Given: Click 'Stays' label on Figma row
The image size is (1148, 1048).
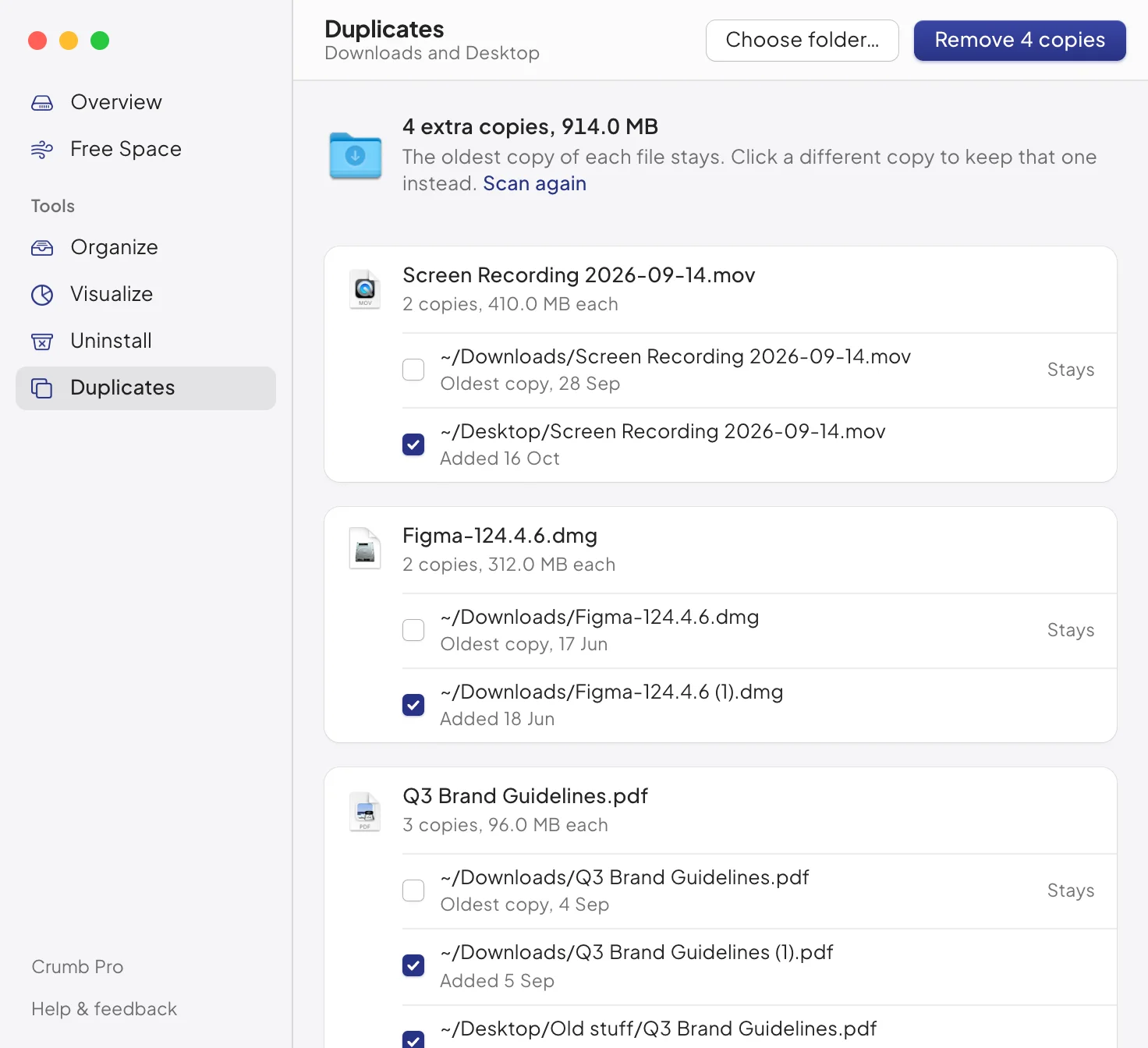Looking at the screenshot, I should (x=1071, y=630).
